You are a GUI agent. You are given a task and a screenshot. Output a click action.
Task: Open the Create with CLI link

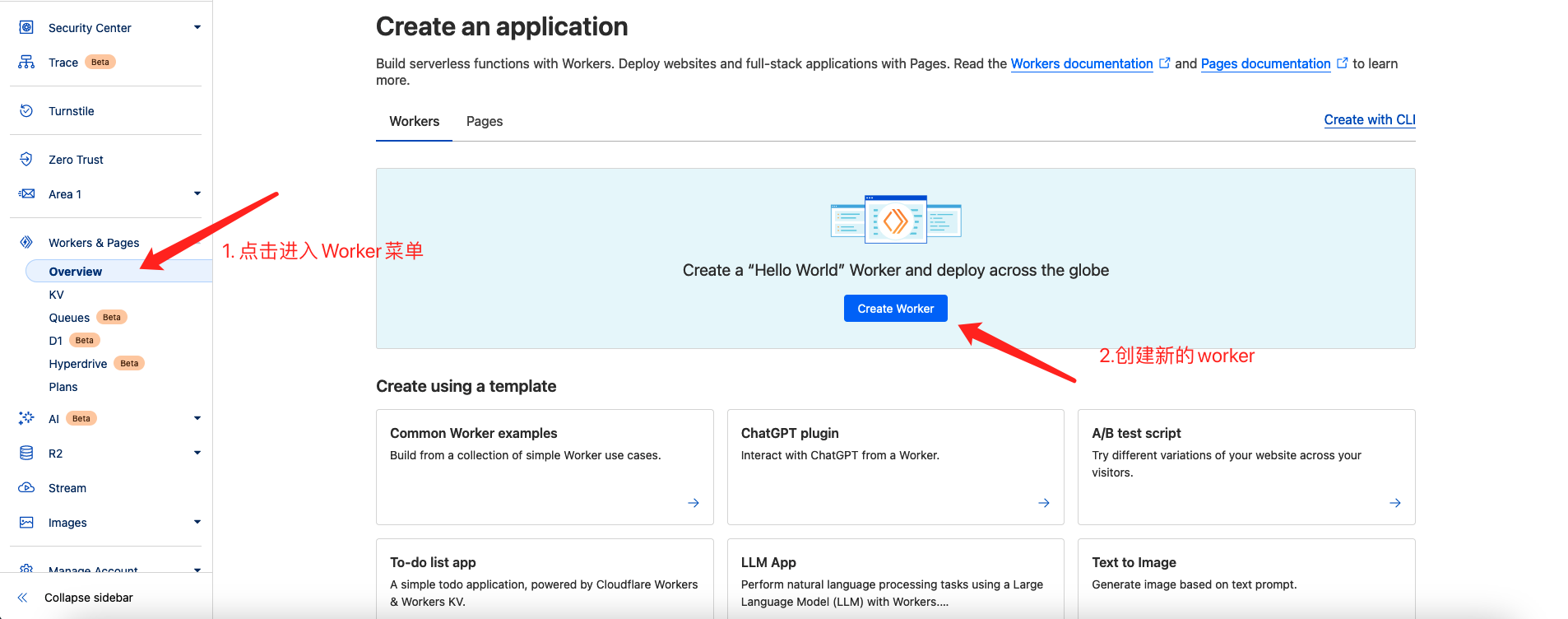click(x=1369, y=119)
